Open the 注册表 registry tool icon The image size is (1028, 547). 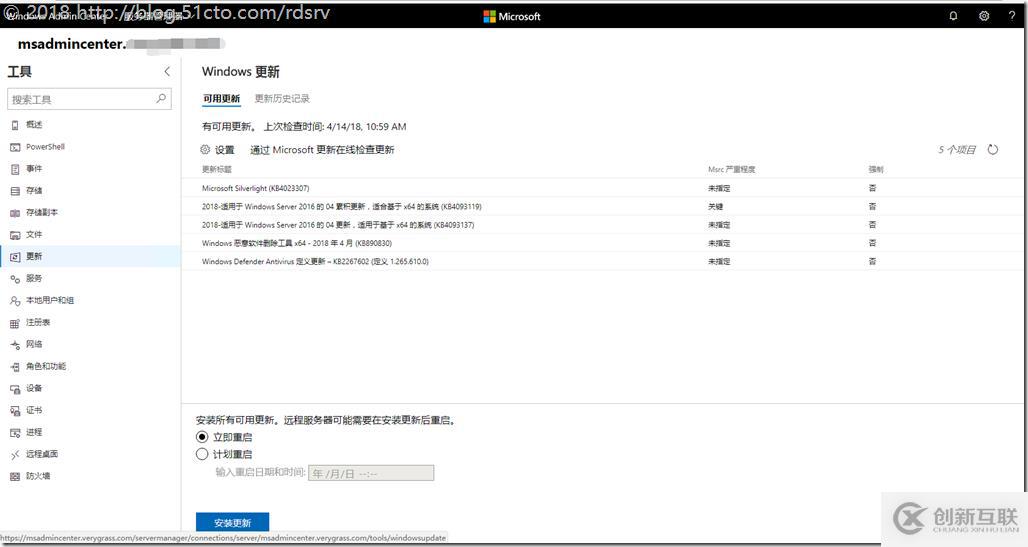coord(15,323)
